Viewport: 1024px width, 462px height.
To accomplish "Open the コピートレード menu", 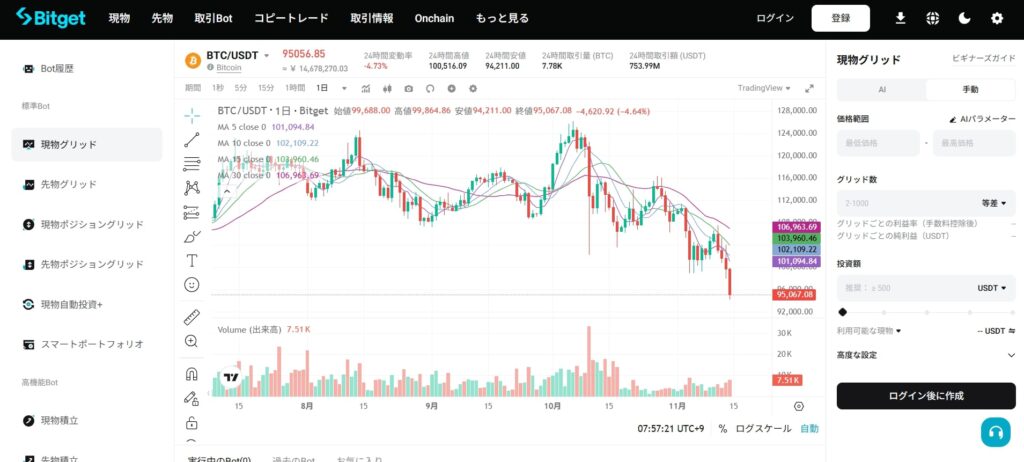I will coord(291,18).
